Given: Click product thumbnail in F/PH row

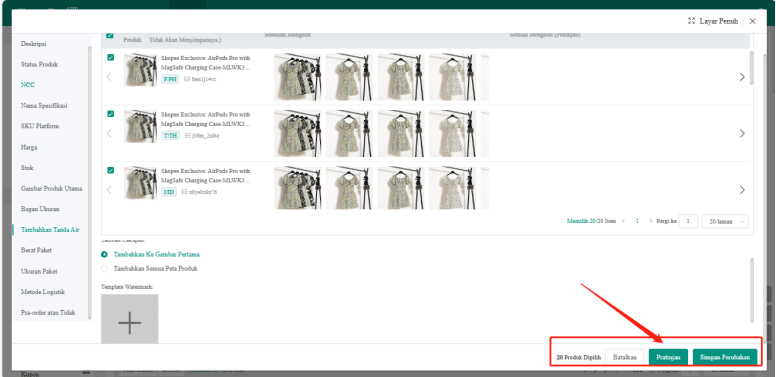Looking at the screenshot, I should (140, 70).
